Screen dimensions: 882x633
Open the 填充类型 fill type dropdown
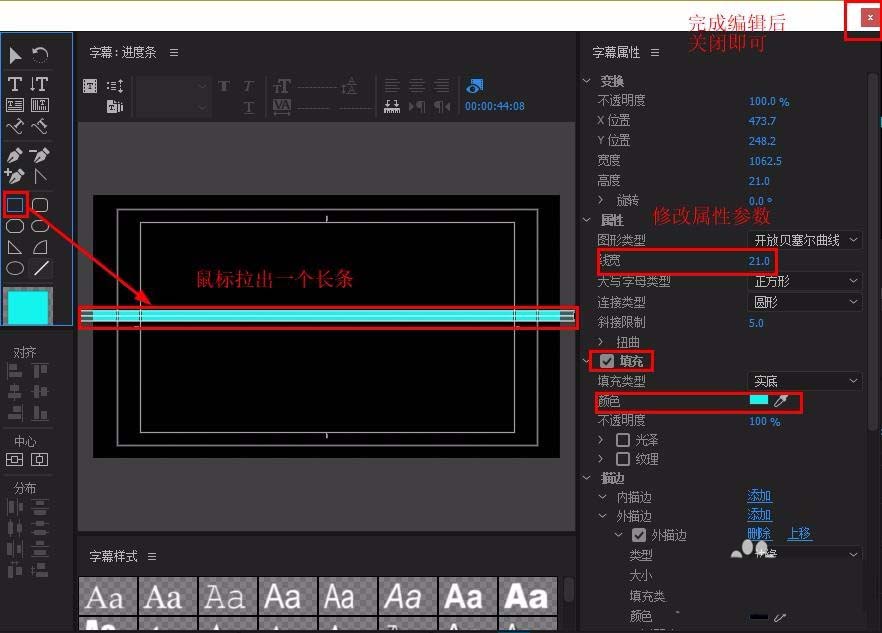(x=802, y=380)
